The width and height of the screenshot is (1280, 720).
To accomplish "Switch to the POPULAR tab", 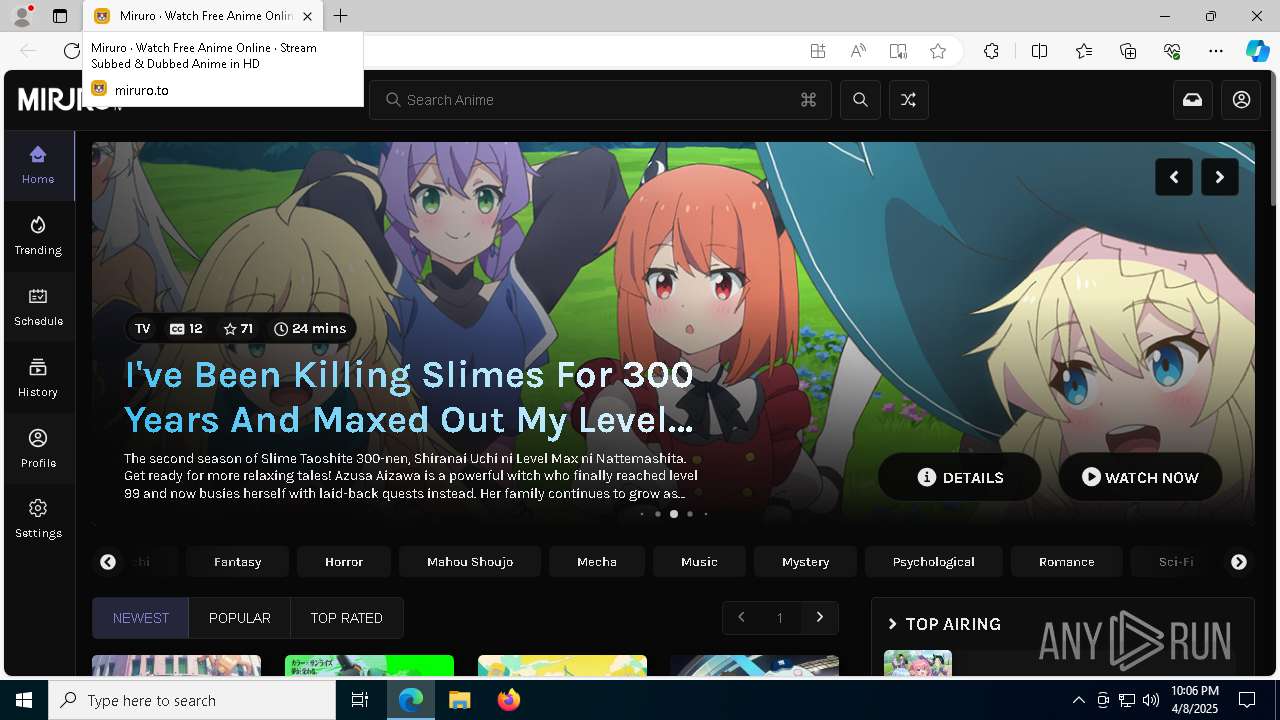I will point(240,618).
